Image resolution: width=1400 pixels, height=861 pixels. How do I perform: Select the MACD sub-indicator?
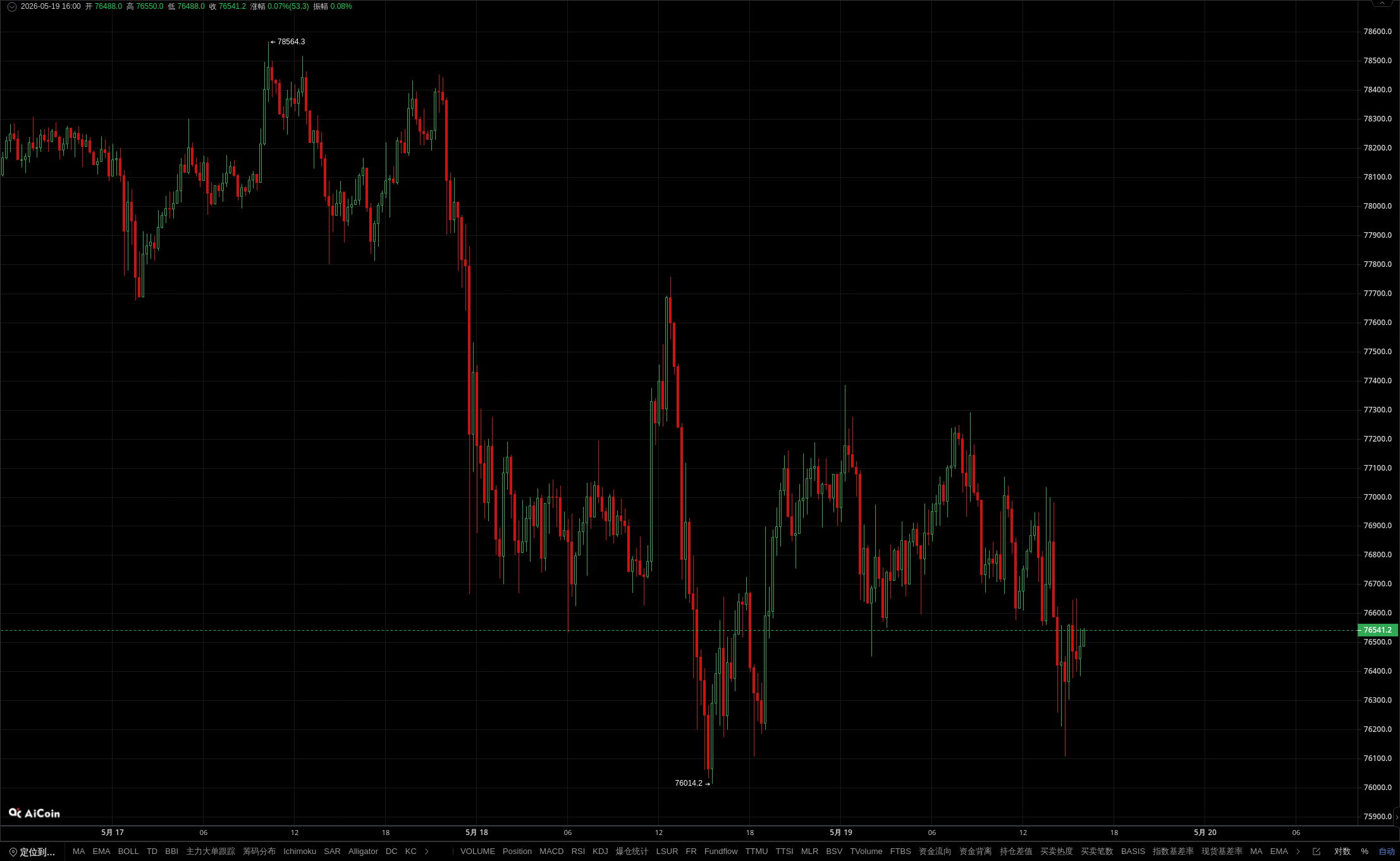click(x=551, y=852)
